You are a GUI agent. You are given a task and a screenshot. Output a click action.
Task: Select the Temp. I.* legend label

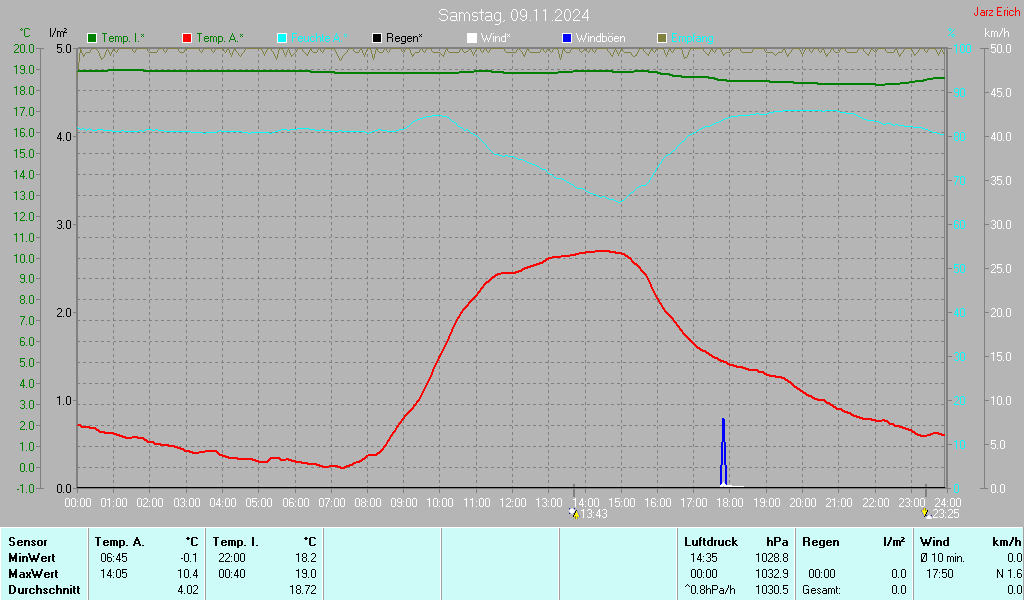point(123,39)
